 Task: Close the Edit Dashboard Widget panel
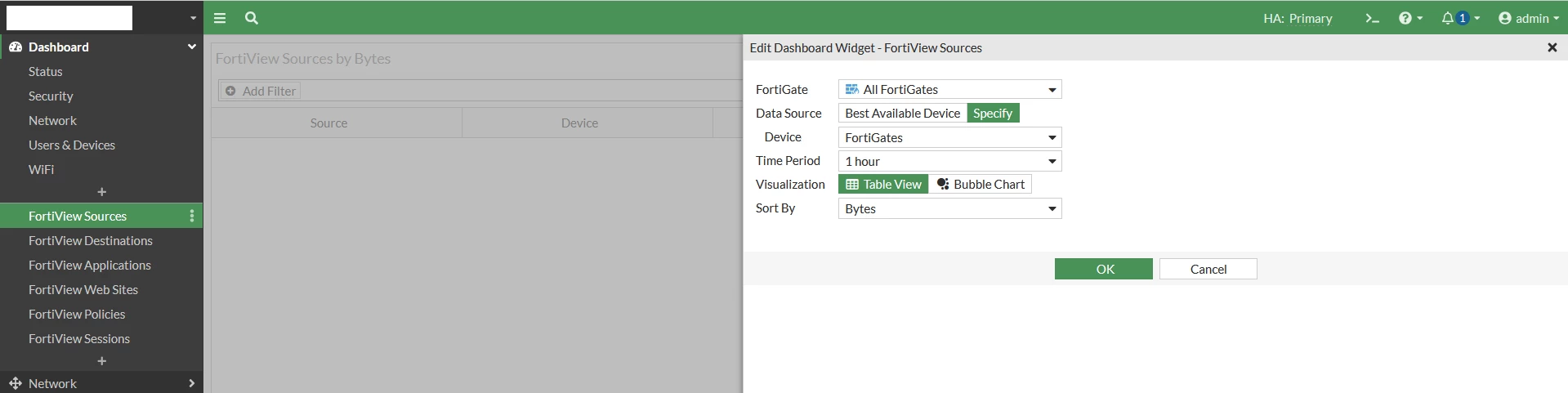1552,47
